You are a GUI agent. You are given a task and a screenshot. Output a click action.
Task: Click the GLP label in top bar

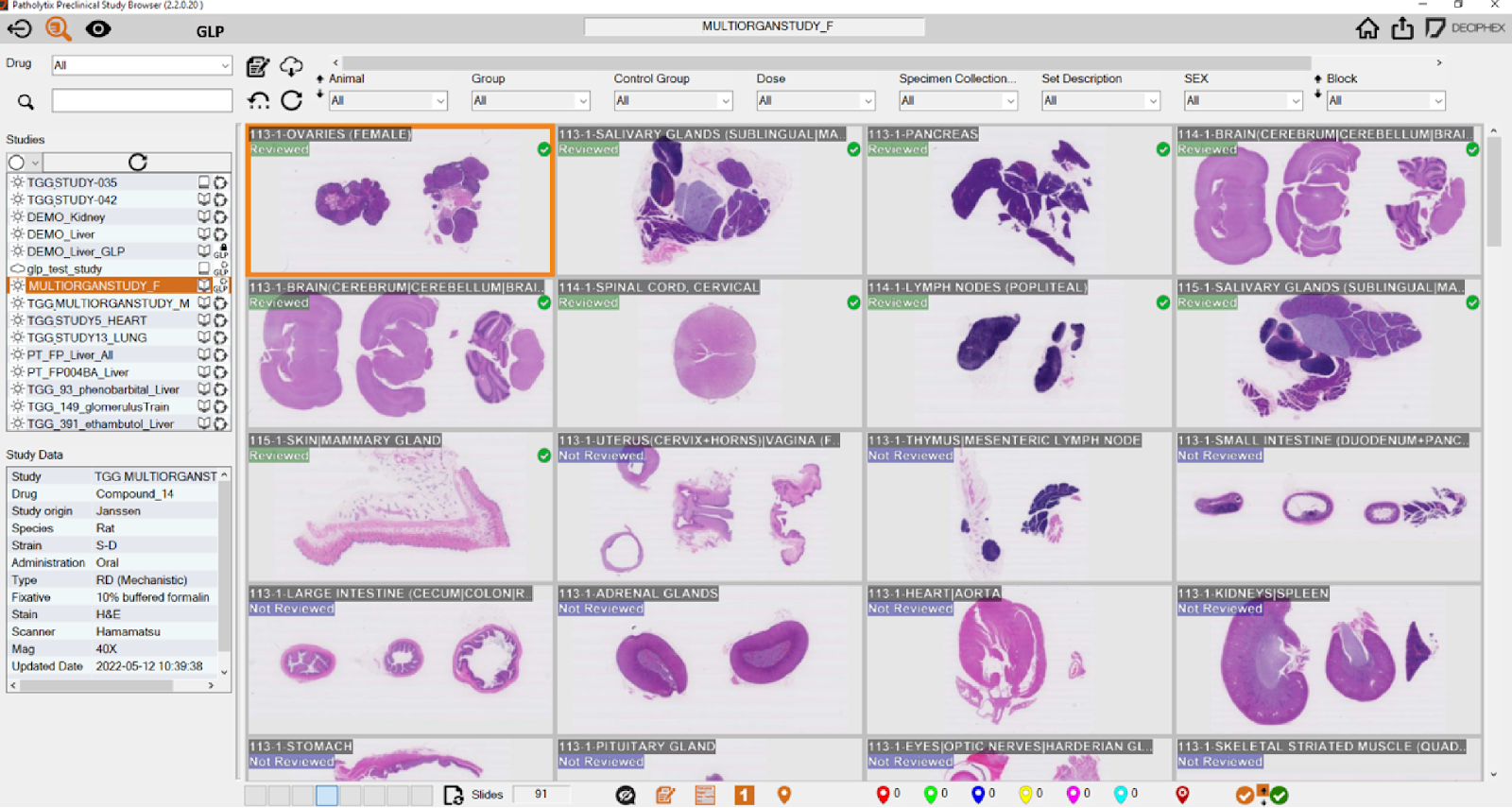pyautogui.click(x=210, y=31)
